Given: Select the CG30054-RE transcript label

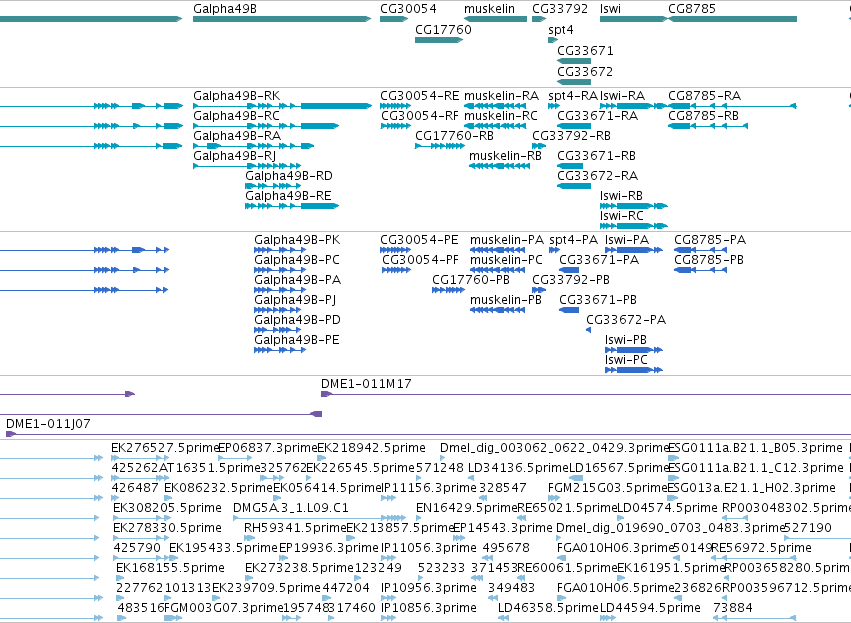Looking at the screenshot, I should 420,96.
